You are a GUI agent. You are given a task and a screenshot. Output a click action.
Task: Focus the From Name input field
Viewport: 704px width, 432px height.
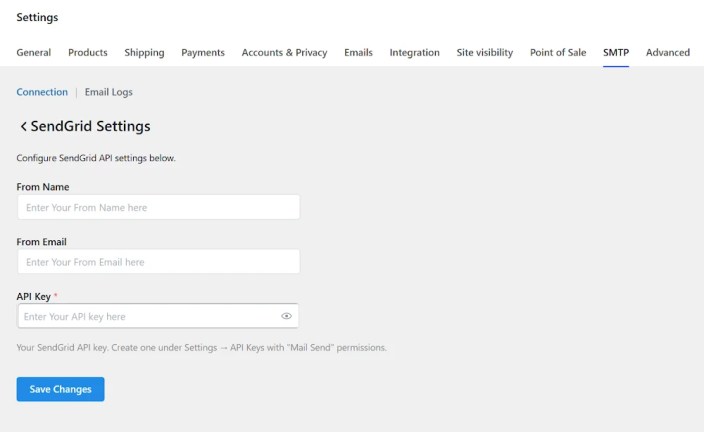158,207
